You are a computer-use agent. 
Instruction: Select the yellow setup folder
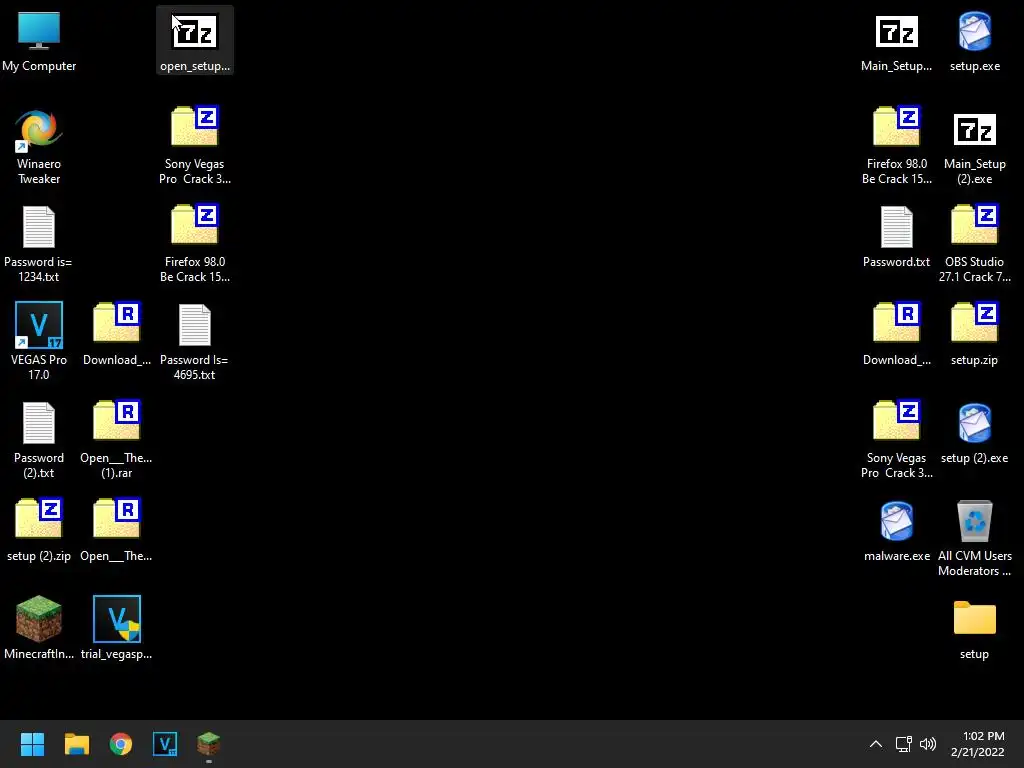tap(974, 628)
